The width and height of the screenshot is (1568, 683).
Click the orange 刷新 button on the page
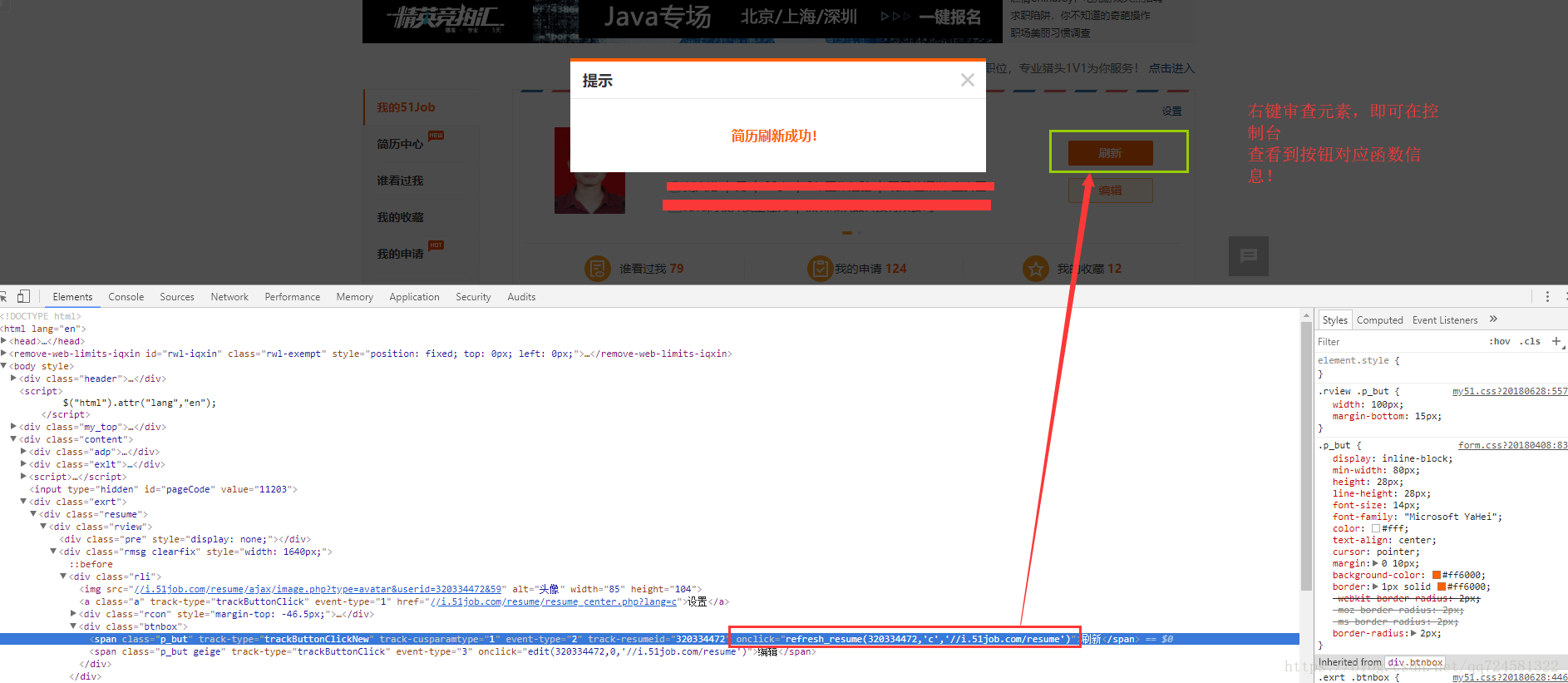click(x=1110, y=153)
